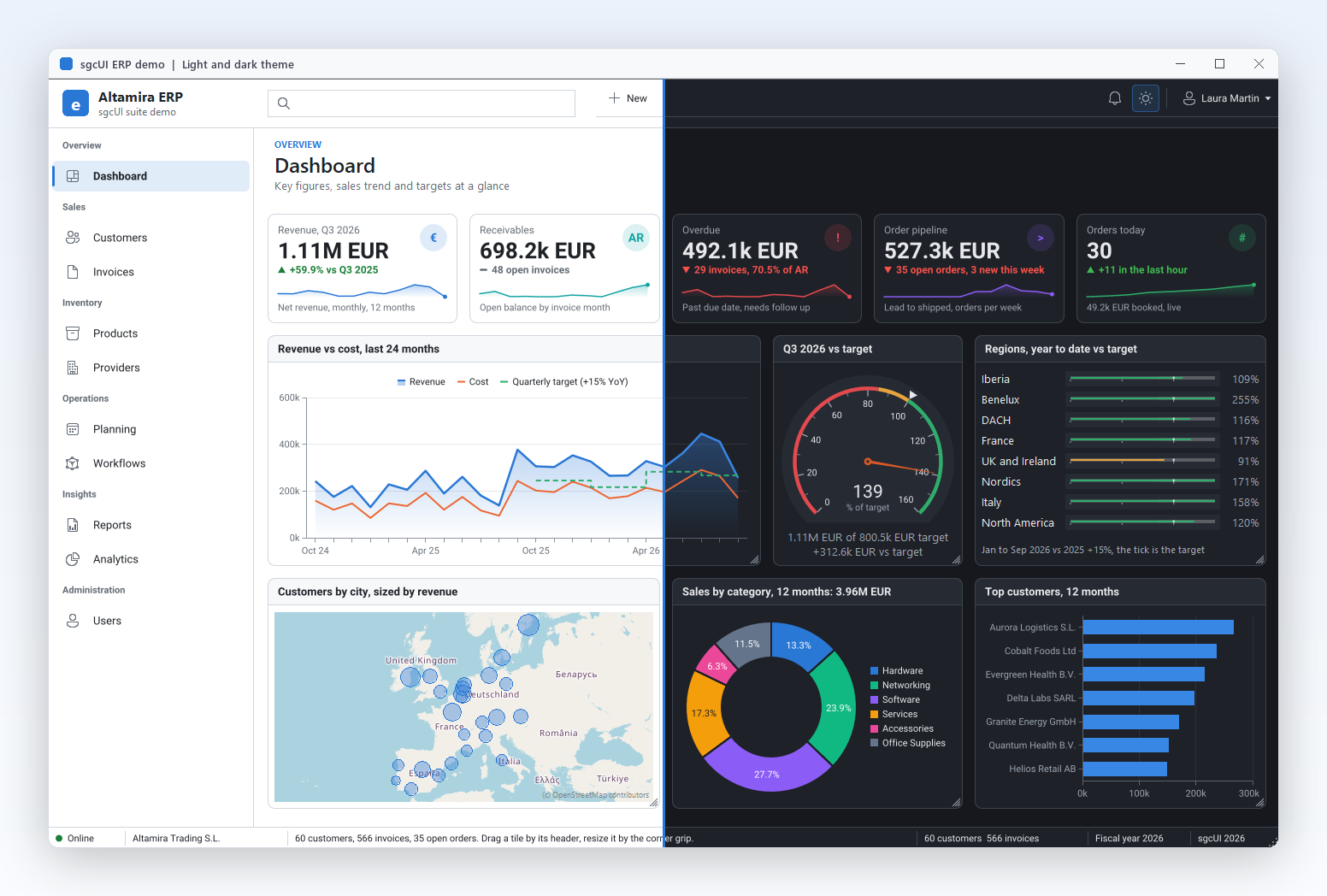Open Dashboard in the sidebar
The width and height of the screenshot is (1327, 896).
click(x=151, y=176)
